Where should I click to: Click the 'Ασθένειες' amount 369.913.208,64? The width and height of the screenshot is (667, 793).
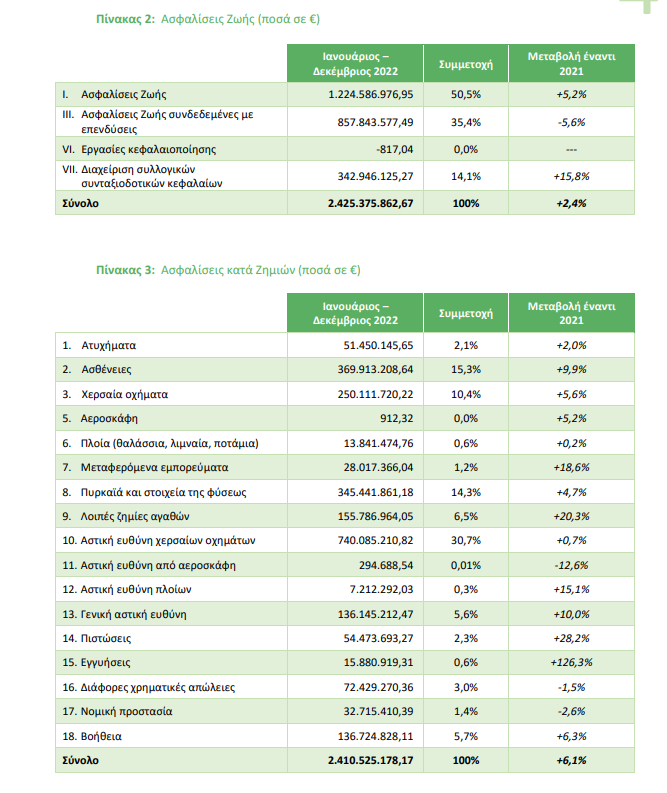click(375, 370)
